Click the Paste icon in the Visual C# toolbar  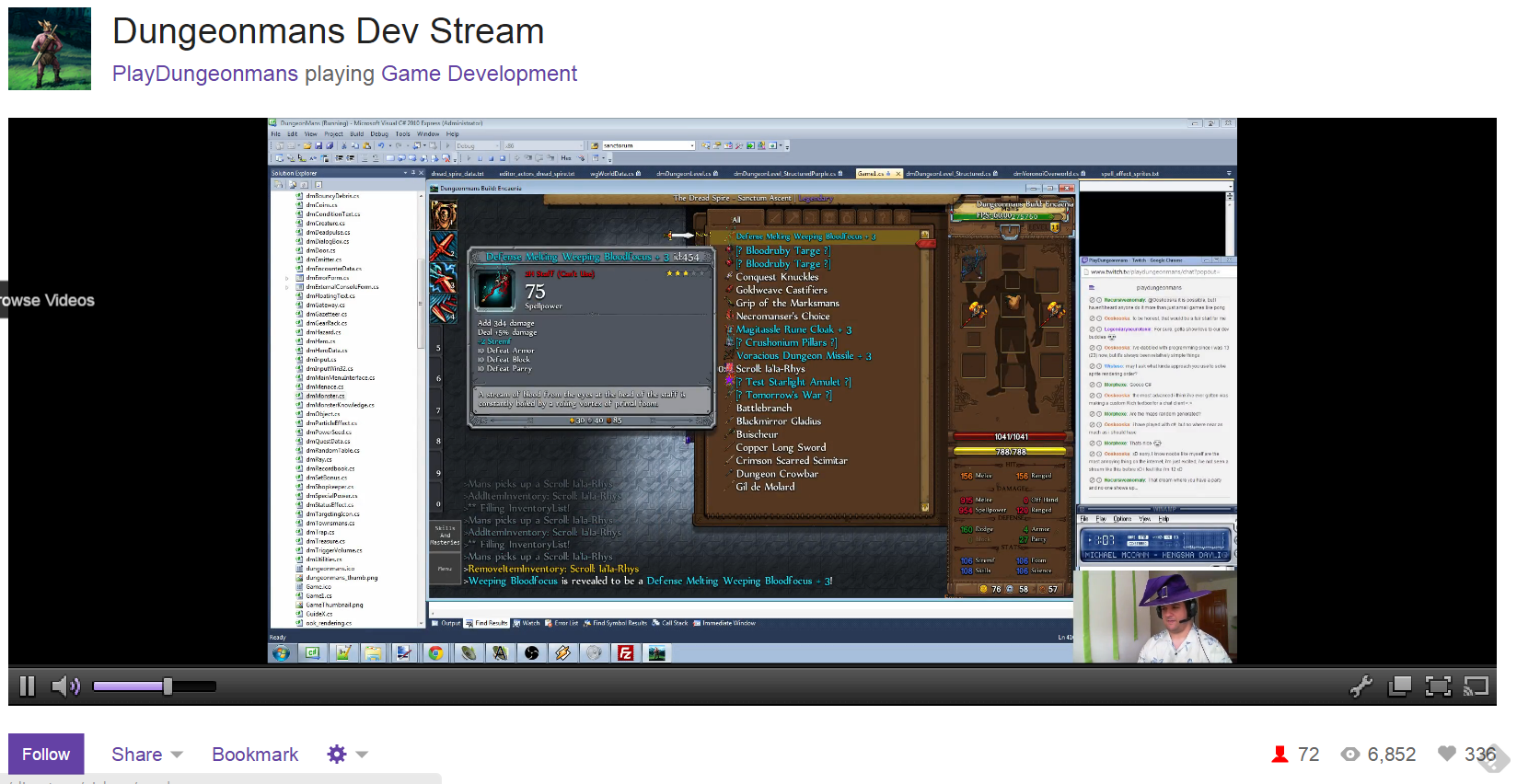366,145
